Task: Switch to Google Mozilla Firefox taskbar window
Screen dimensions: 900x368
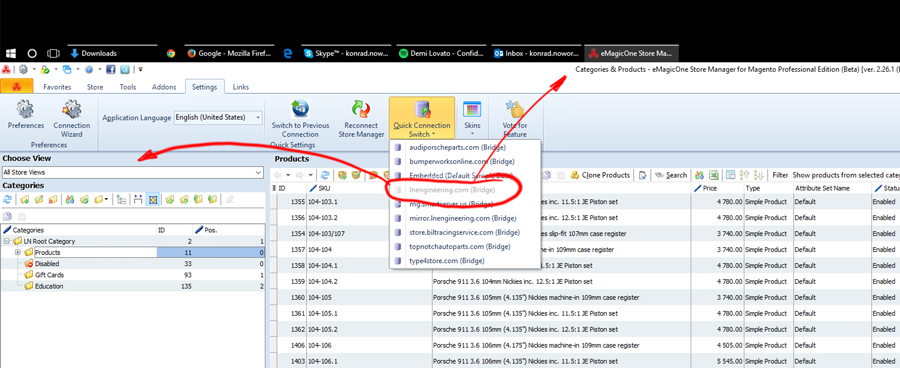Action: pos(228,53)
